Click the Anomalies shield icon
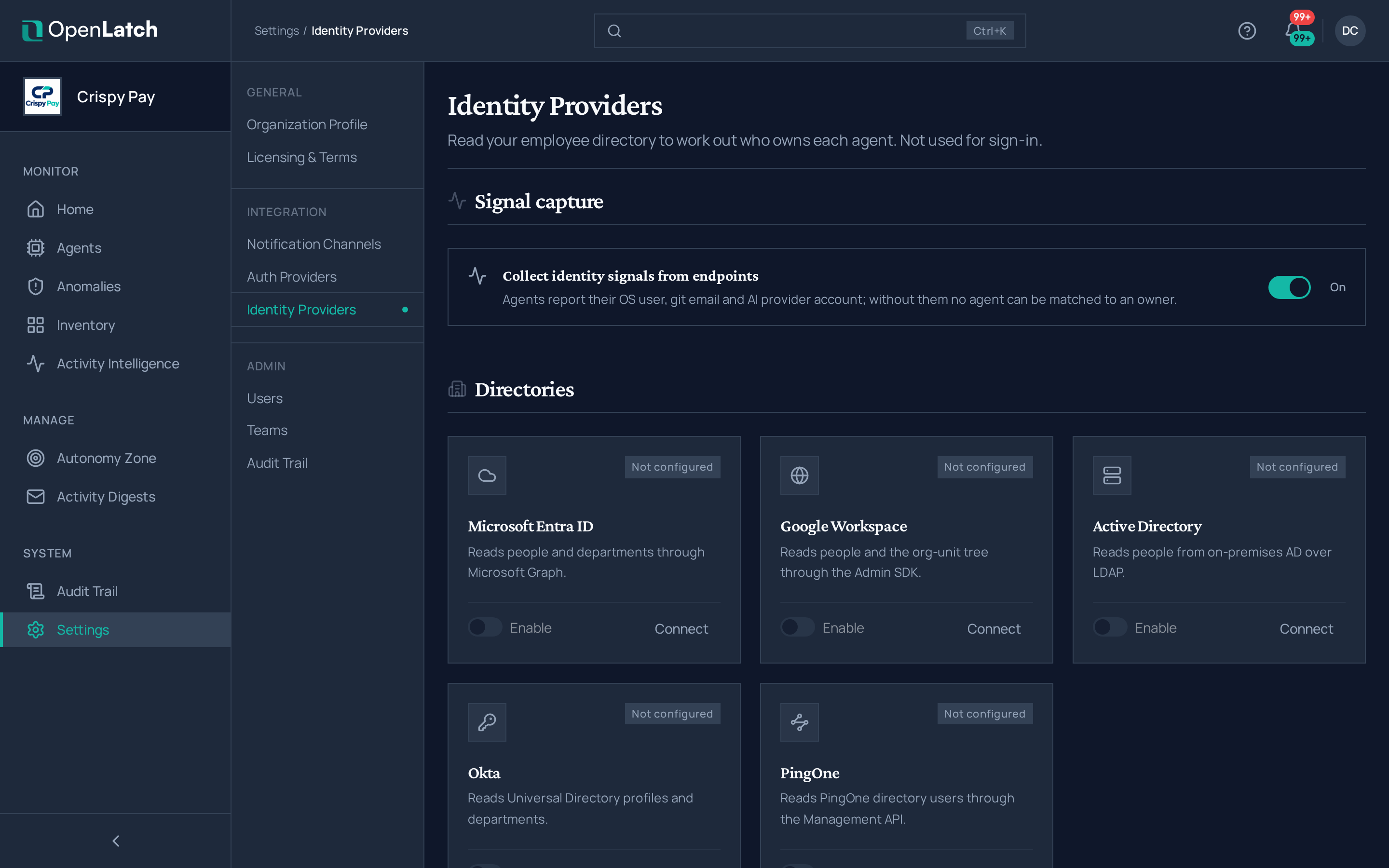 36,286
